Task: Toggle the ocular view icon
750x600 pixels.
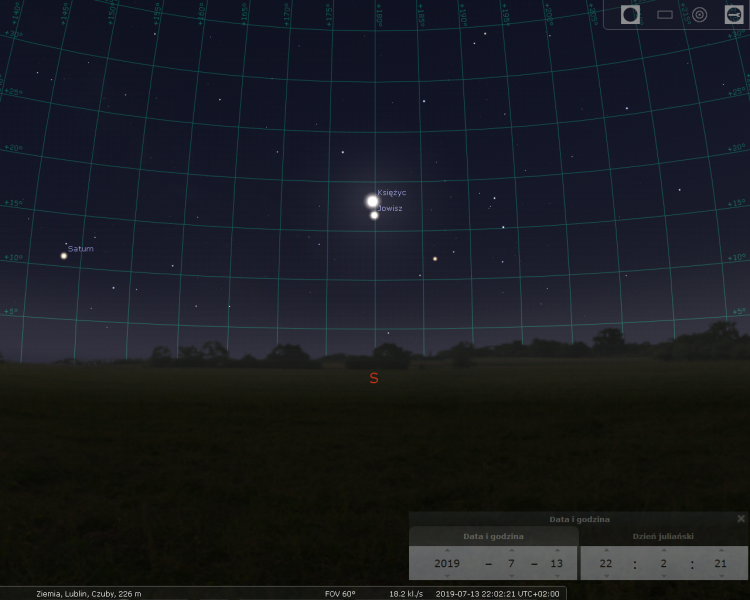Action: [x=630, y=15]
